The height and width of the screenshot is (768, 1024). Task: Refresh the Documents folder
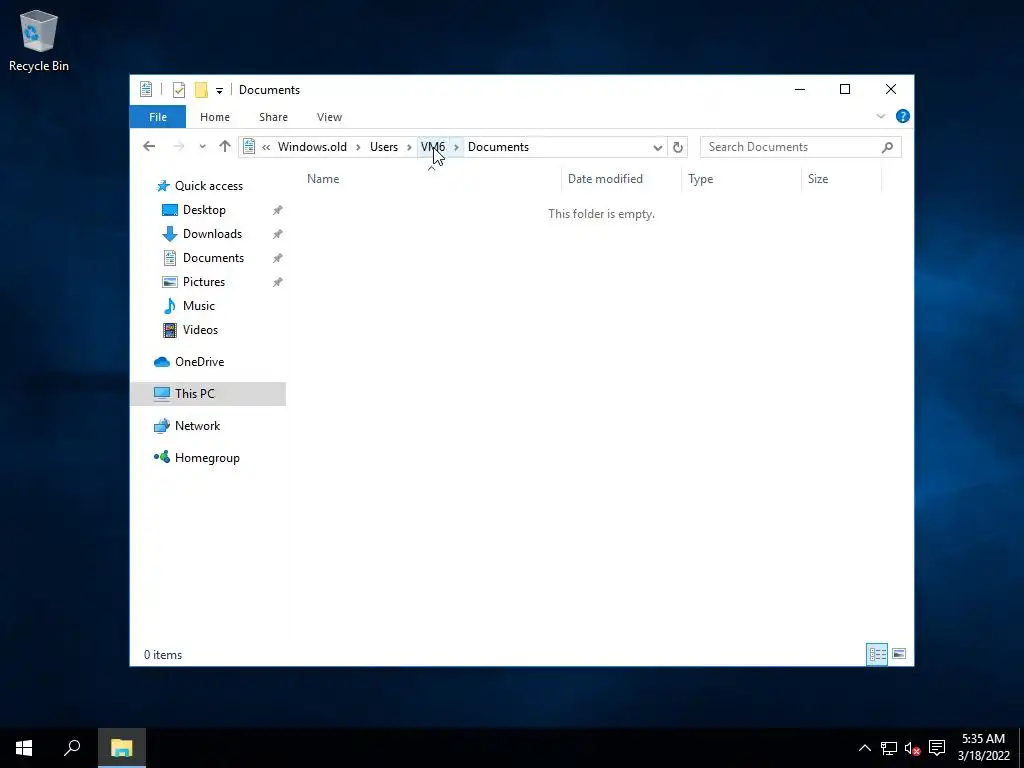pyautogui.click(x=678, y=148)
